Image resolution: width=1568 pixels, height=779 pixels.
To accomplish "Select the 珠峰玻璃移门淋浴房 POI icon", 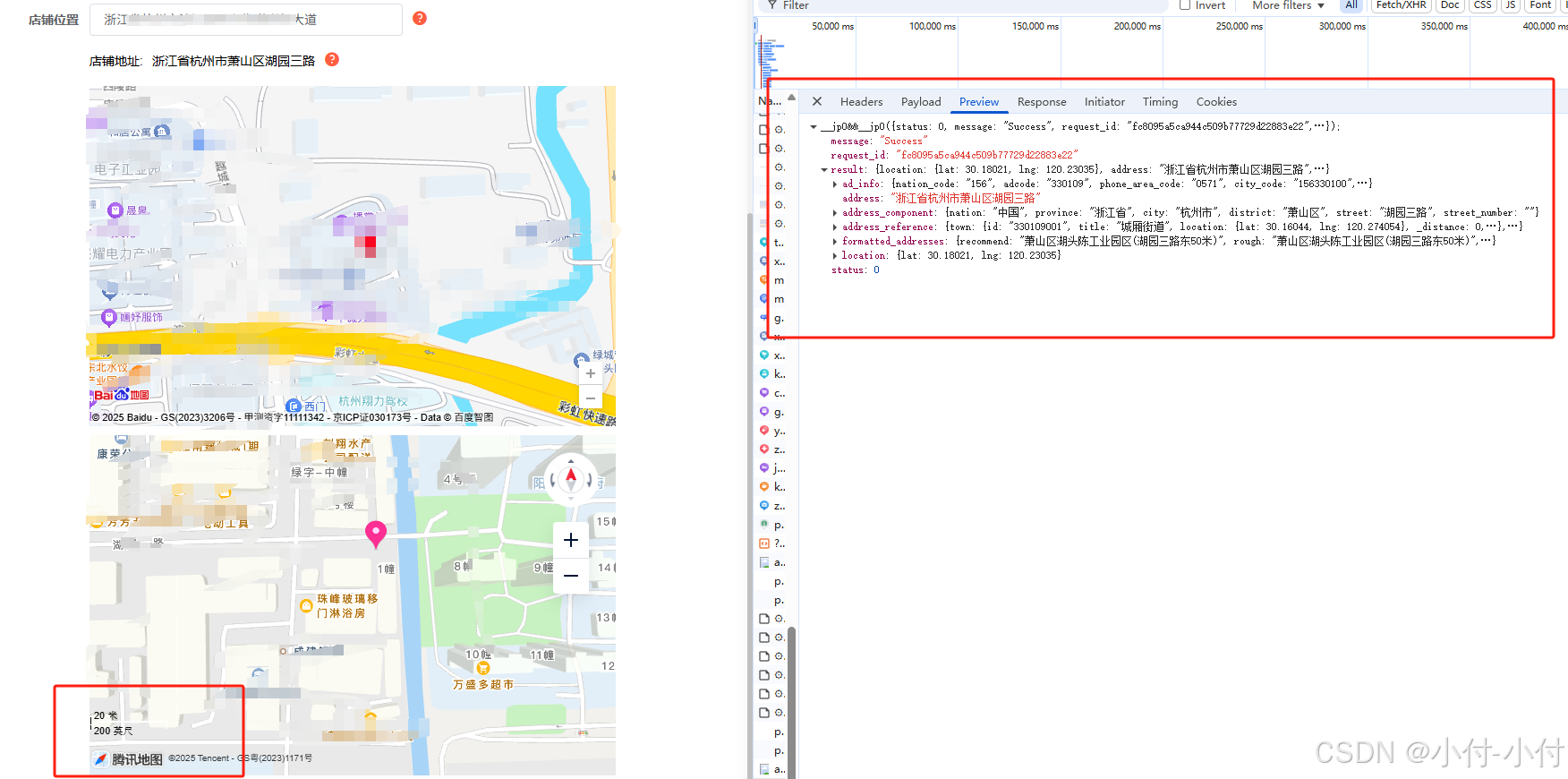I will (306, 606).
